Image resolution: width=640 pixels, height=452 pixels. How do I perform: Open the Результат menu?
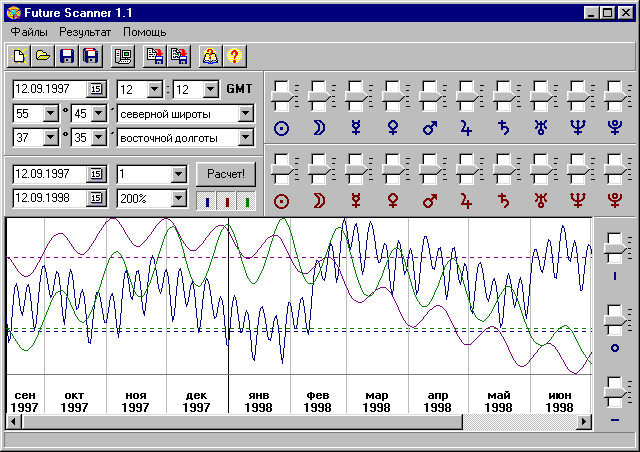pyautogui.click(x=85, y=32)
